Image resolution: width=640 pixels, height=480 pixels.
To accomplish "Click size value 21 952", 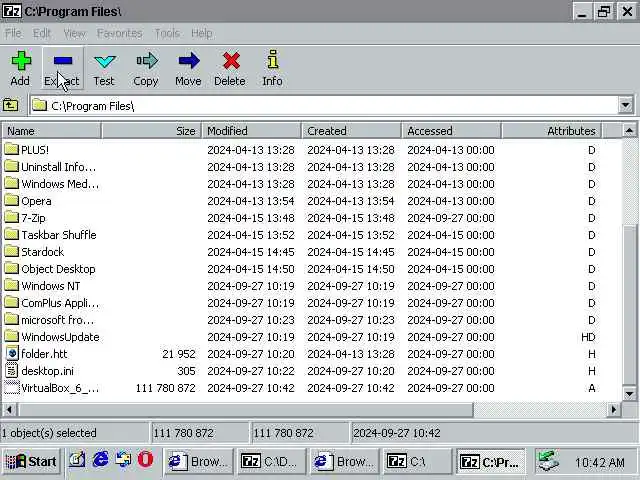I will click(179, 354).
